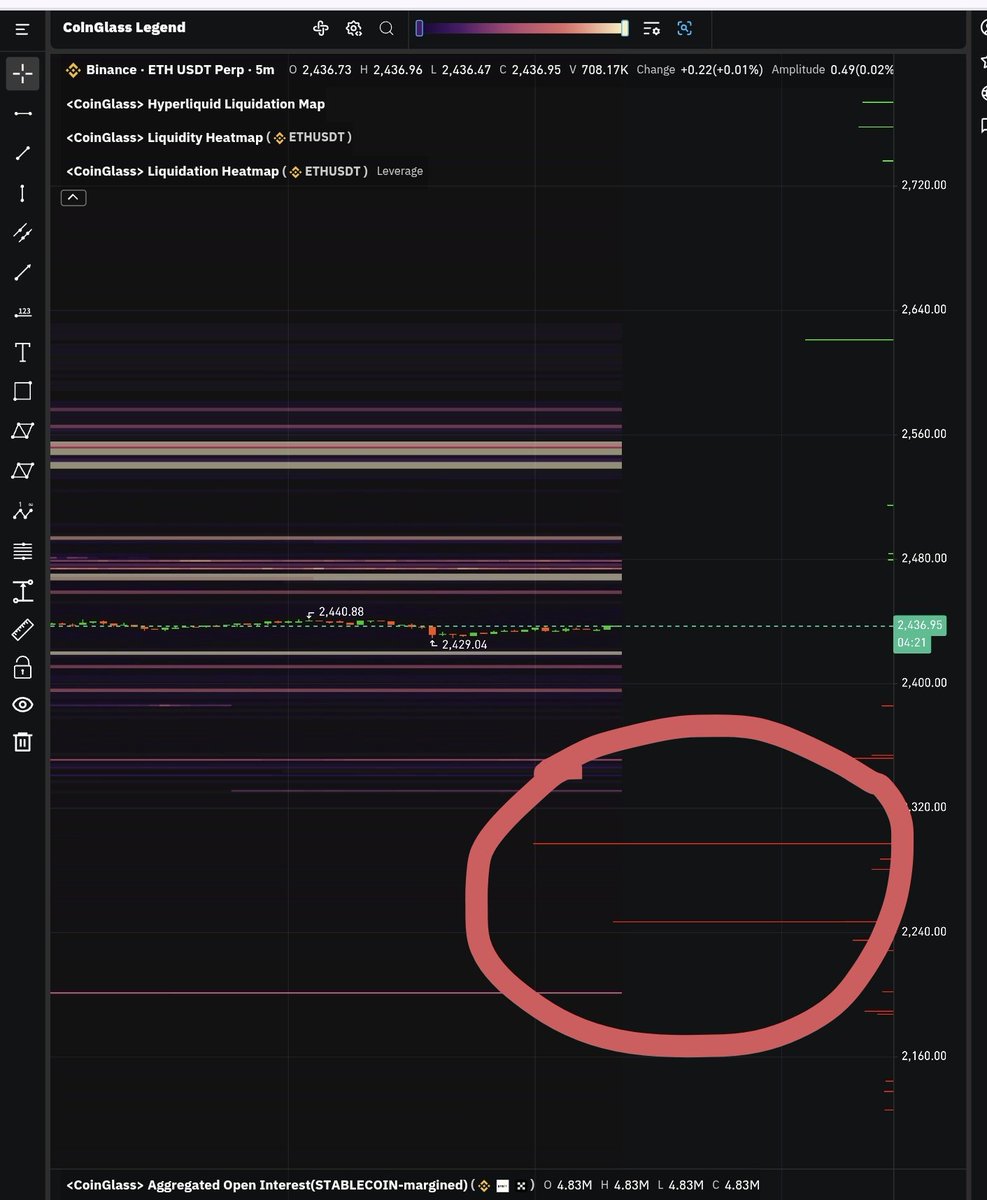This screenshot has height=1200, width=987.
Task: Select the Hyperliquid Liquidation Map indicator
Action: 195,104
